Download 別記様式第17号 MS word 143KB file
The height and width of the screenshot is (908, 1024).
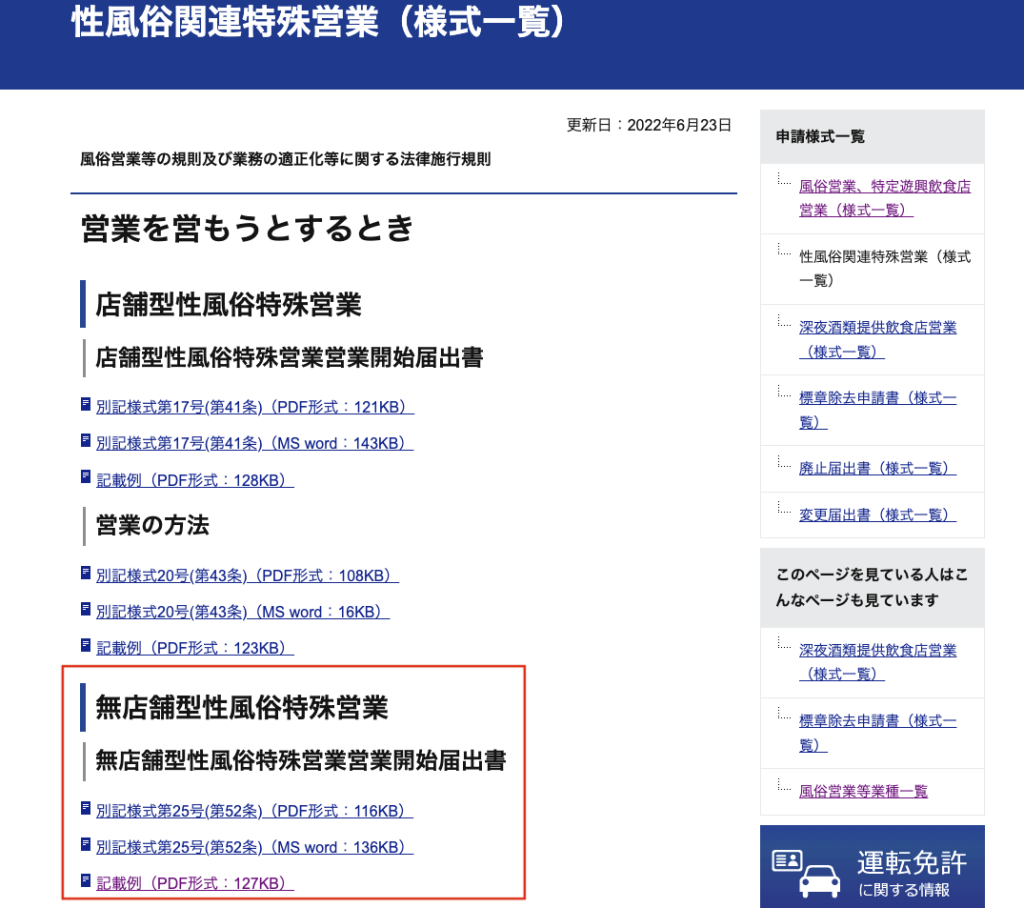click(254, 443)
